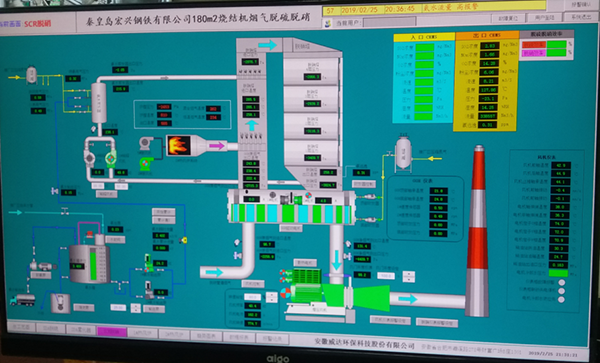Select the large green booster fan motor
This screenshot has height=363, width=600.
coord(306,285)
